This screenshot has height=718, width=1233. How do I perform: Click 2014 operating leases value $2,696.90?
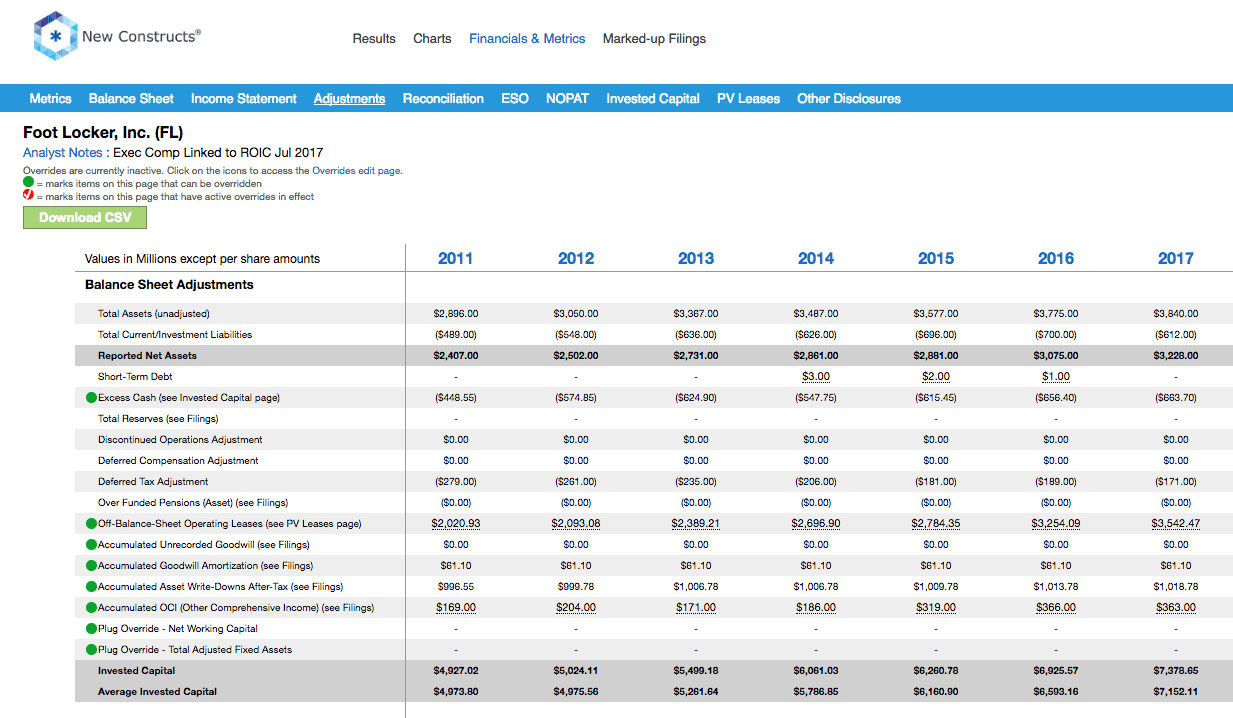816,524
